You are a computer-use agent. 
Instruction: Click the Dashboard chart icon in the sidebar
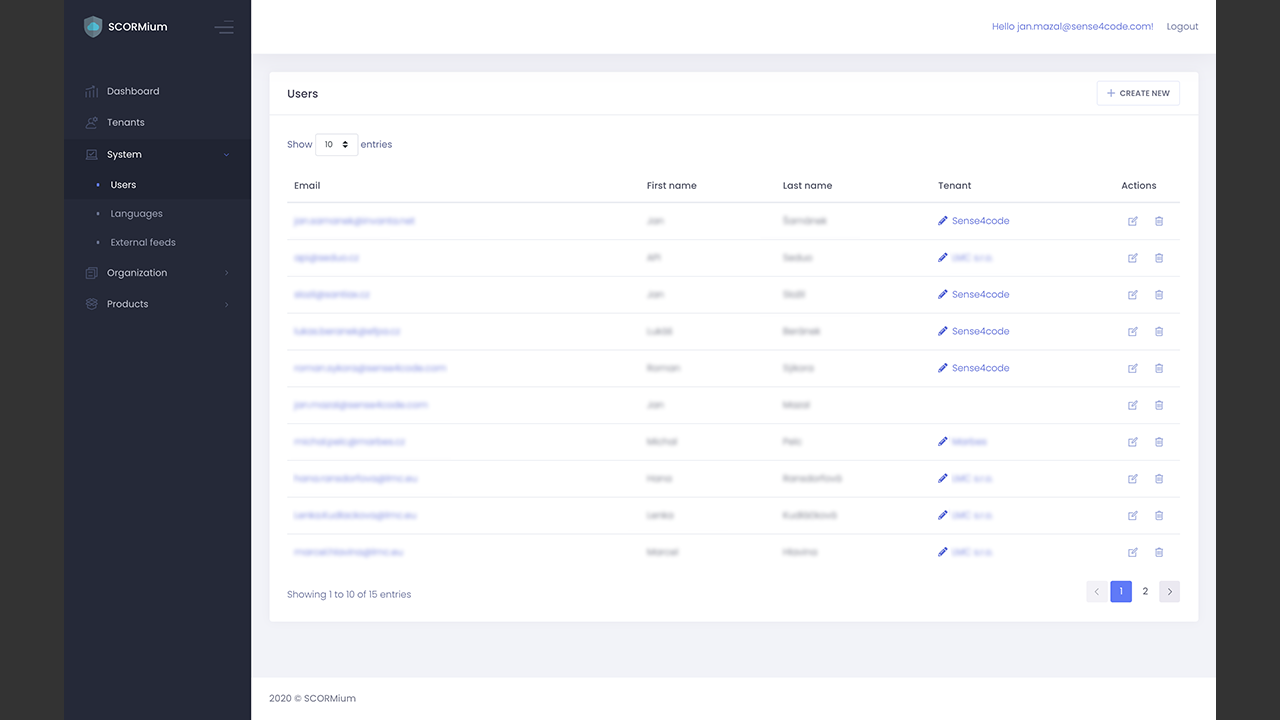pos(92,92)
